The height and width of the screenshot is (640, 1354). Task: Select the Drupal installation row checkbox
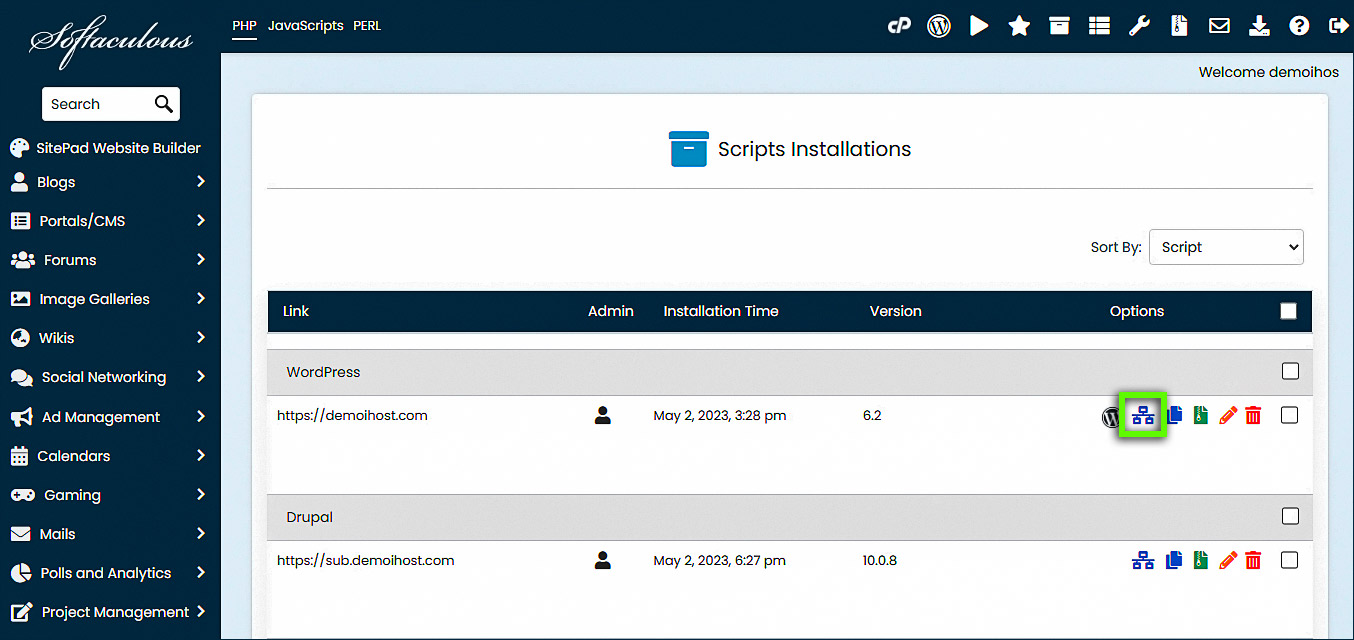click(1289, 560)
